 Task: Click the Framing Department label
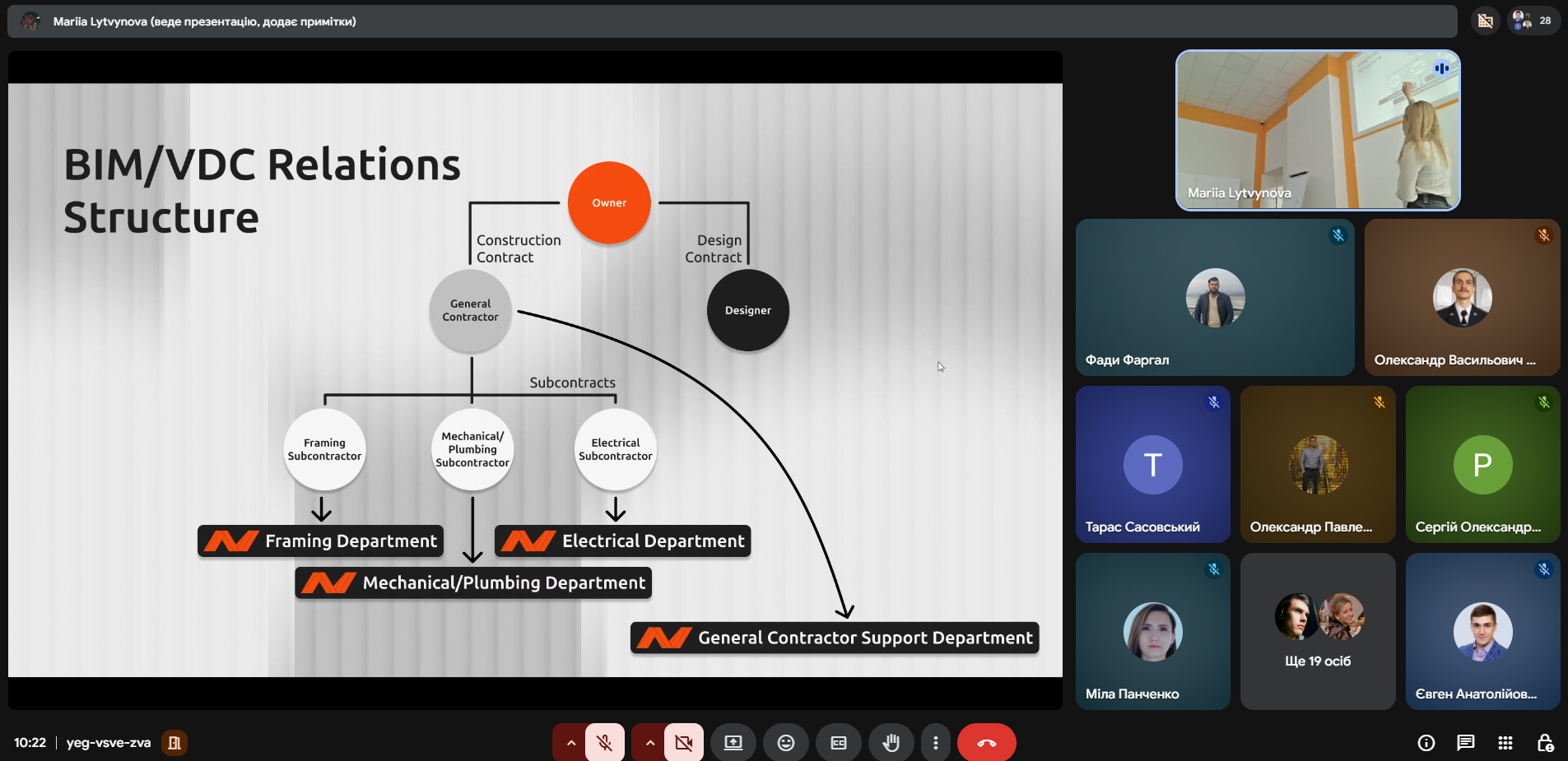point(321,541)
